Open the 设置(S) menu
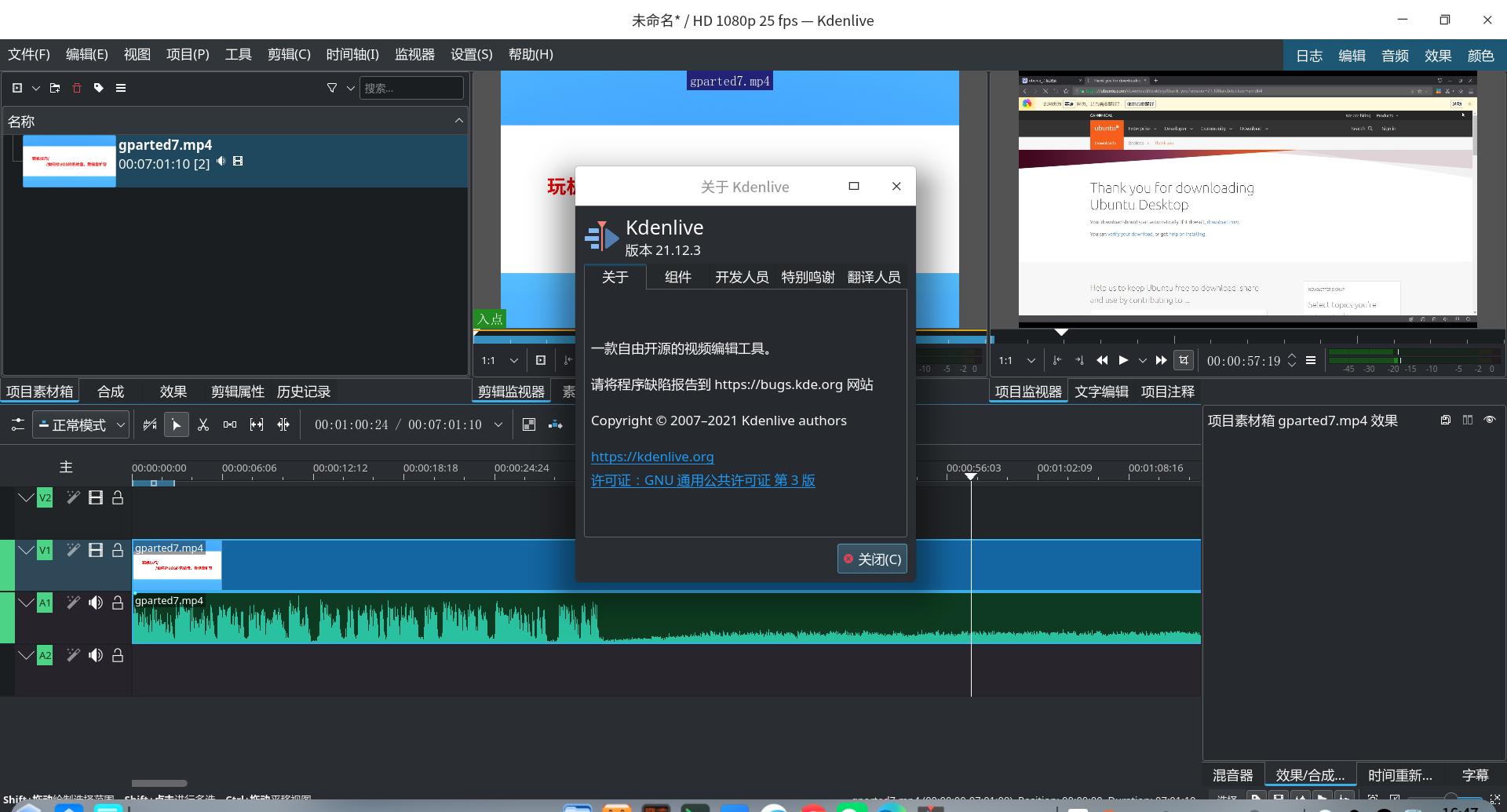The image size is (1507, 812). tap(471, 54)
